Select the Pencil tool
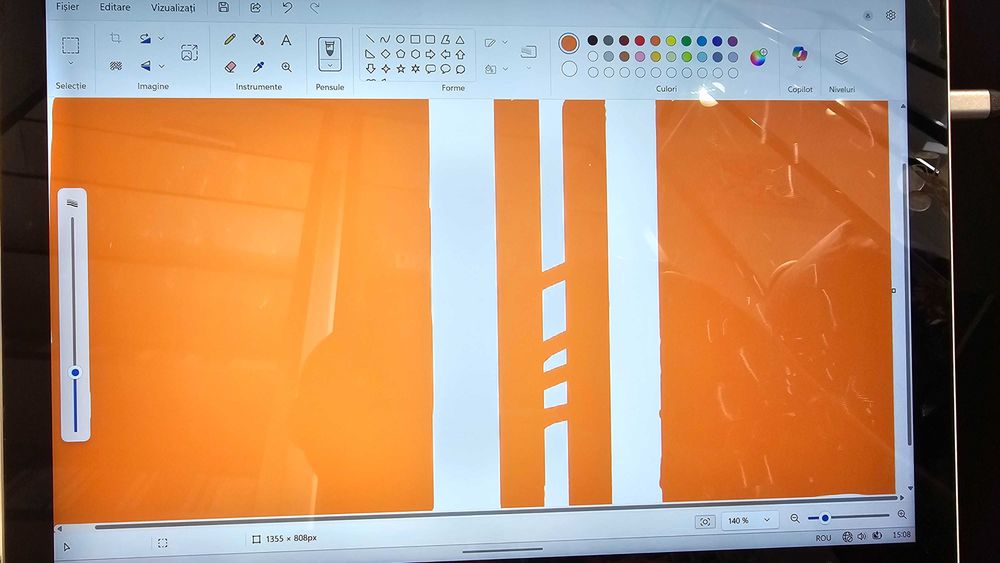1000x563 pixels. tap(230, 40)
